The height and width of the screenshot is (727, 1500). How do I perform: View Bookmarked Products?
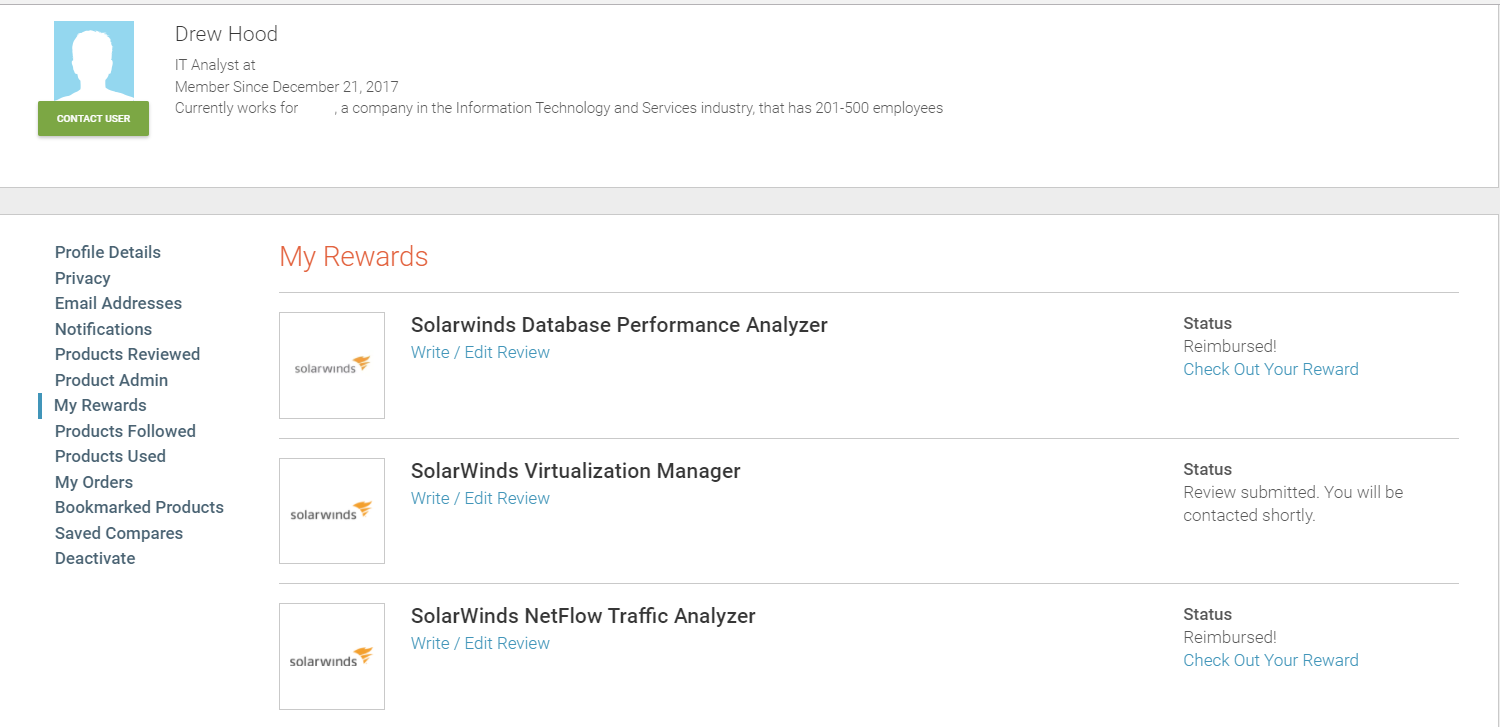(139, 507)
